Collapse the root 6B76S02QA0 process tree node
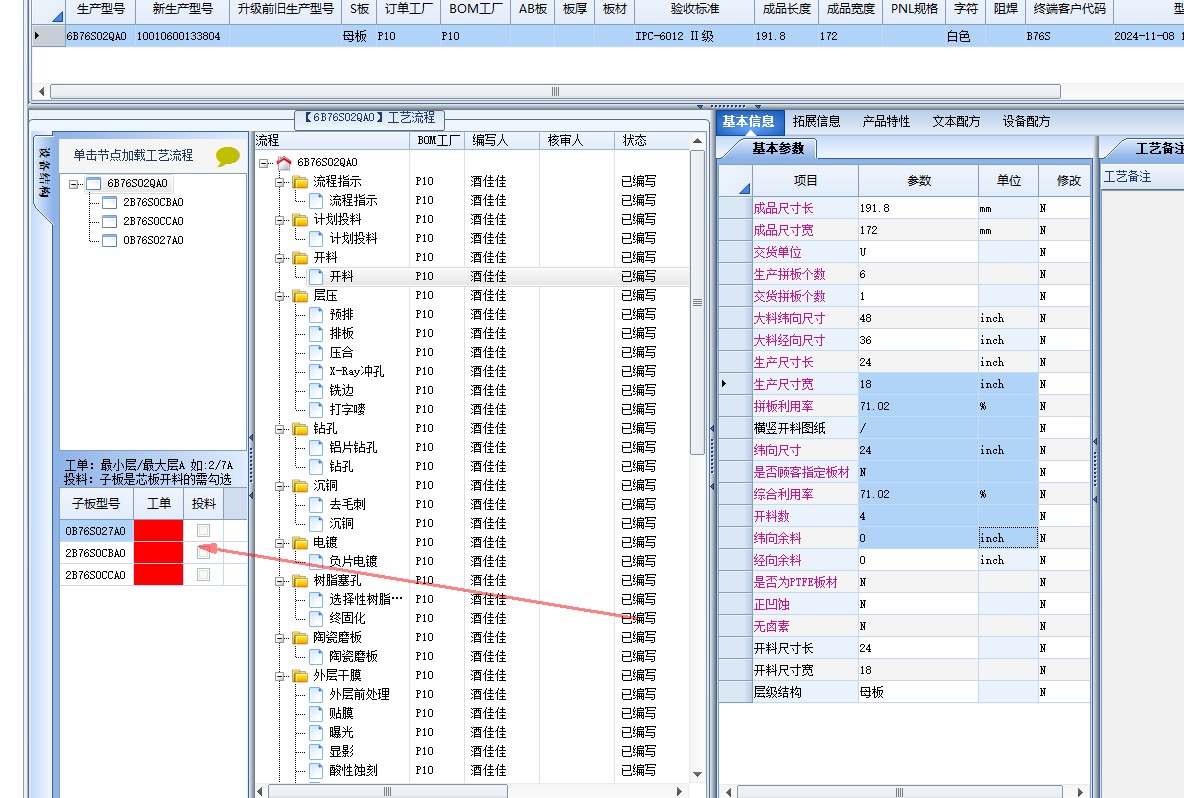 264,163
